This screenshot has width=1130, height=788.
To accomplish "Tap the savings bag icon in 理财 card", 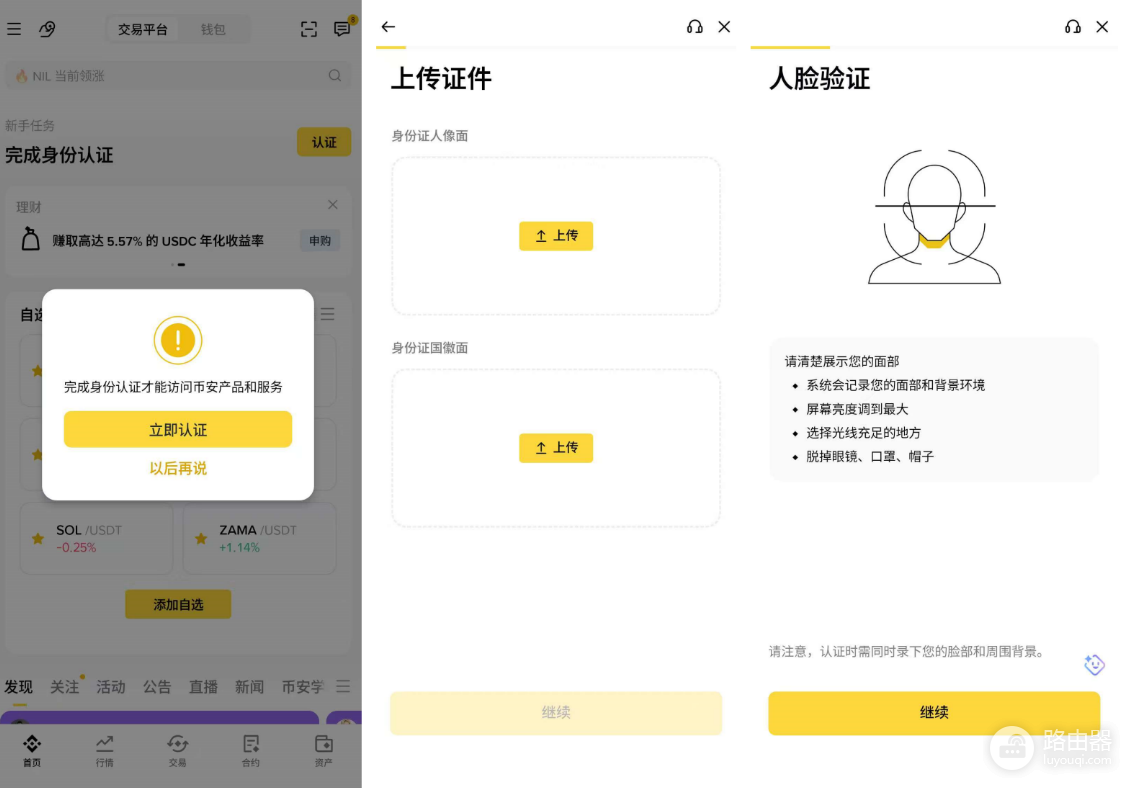I will (x=30, y=239).
